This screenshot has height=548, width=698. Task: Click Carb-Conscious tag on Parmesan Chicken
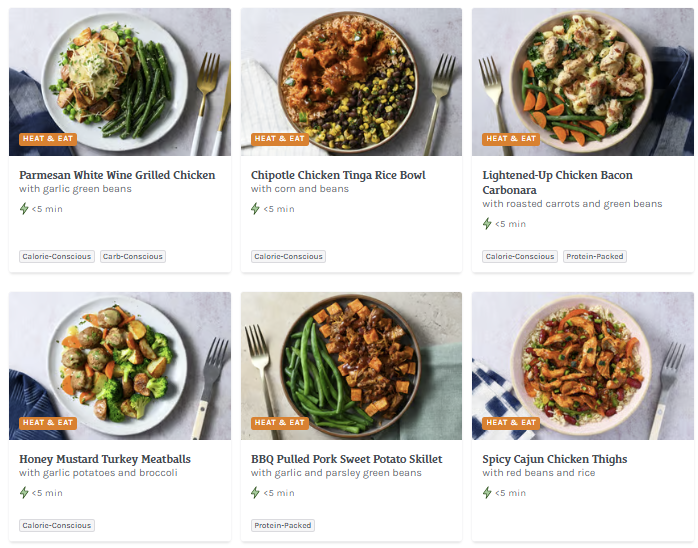[x=132, y=257]
